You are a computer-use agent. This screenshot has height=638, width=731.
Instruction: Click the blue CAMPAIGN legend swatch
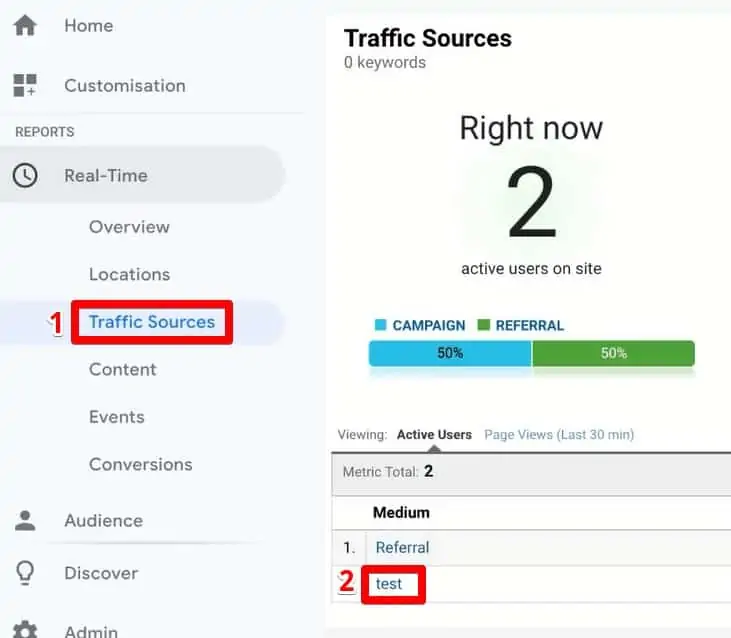pos(380,325)
